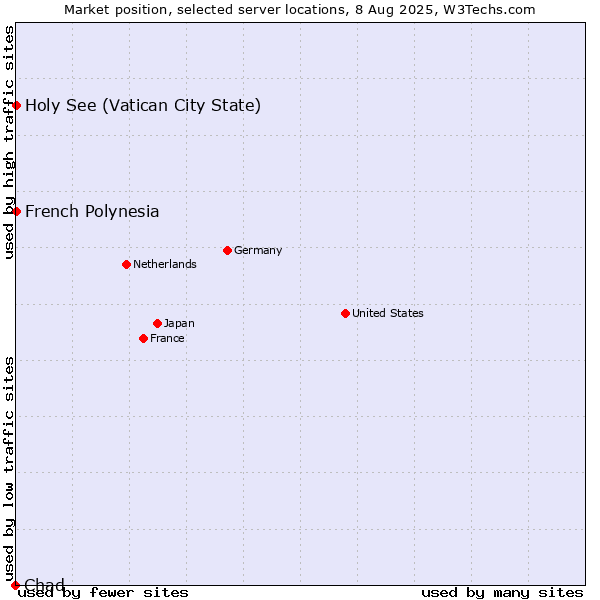
Task: Click the 'Japan' text label
Action: coord(179,324)
